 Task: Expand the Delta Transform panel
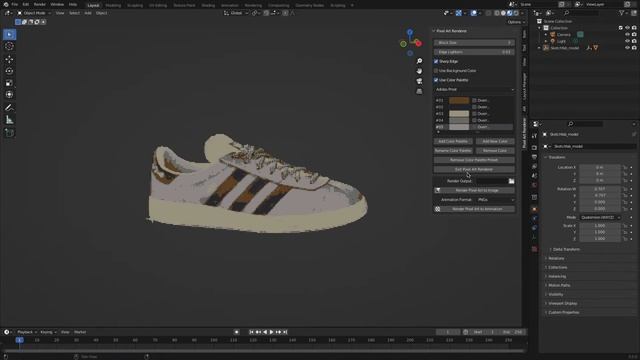(565, 249)
